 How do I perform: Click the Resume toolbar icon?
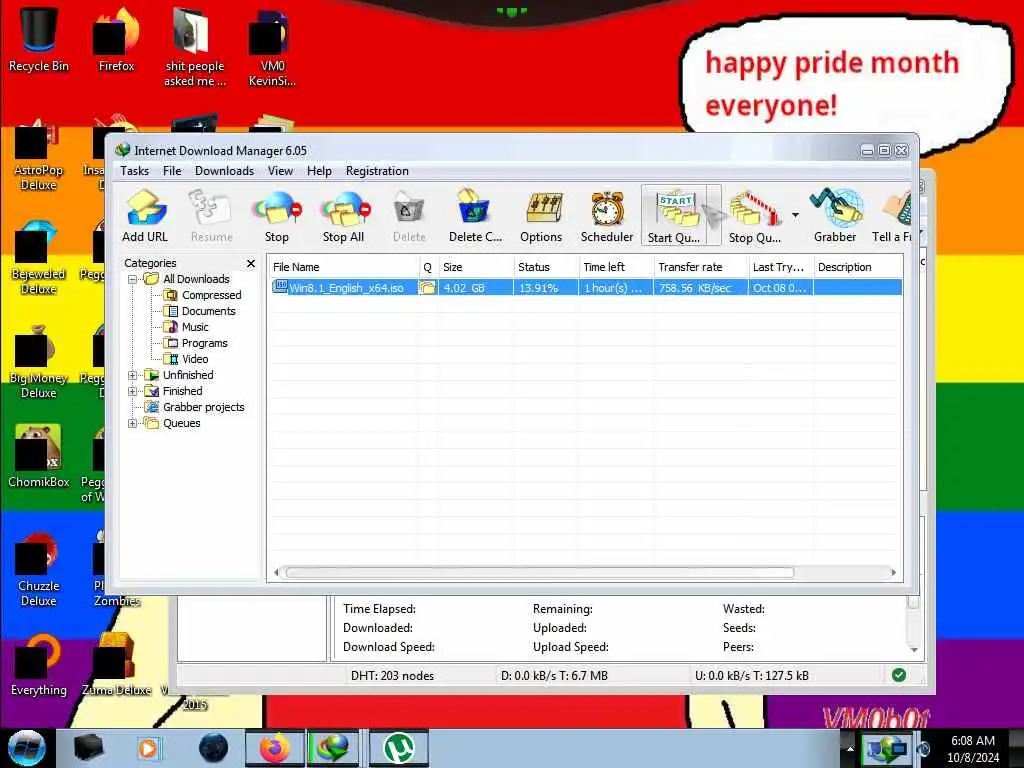[212, 216]
